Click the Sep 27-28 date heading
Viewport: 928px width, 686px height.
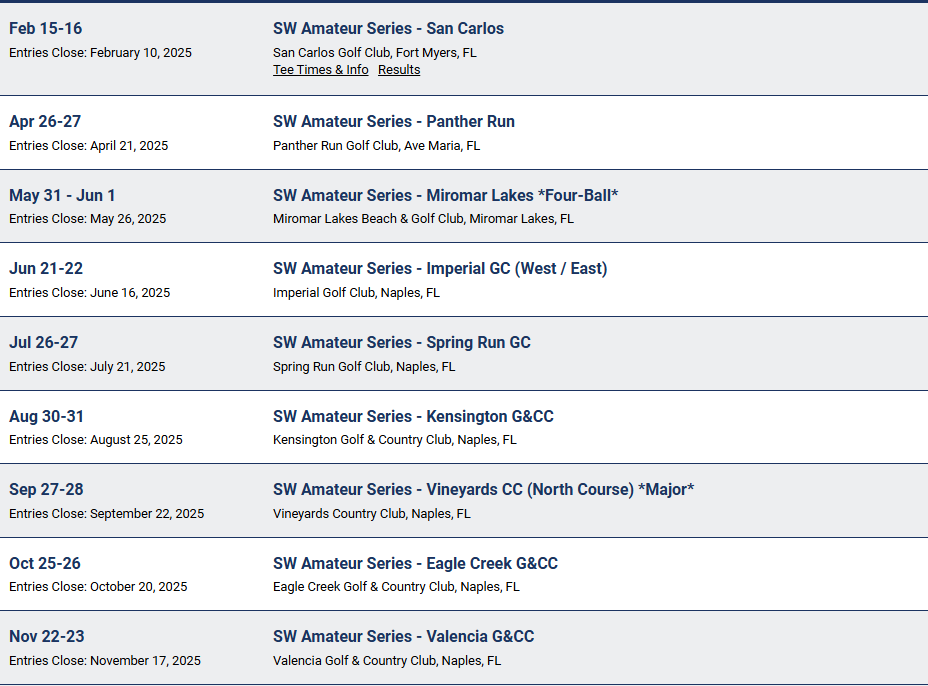(45, 489)
